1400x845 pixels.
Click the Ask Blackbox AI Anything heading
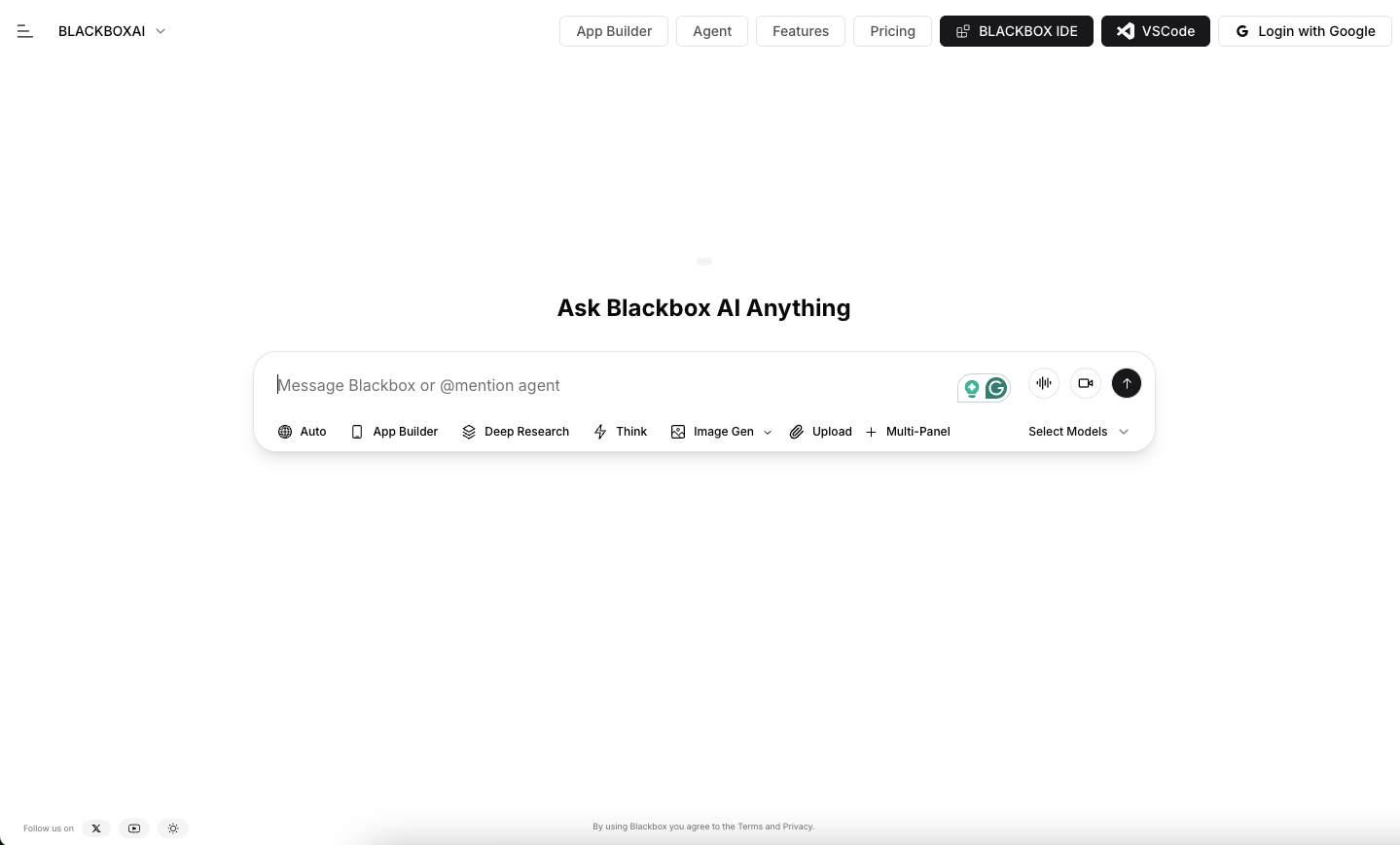point(703,308)
